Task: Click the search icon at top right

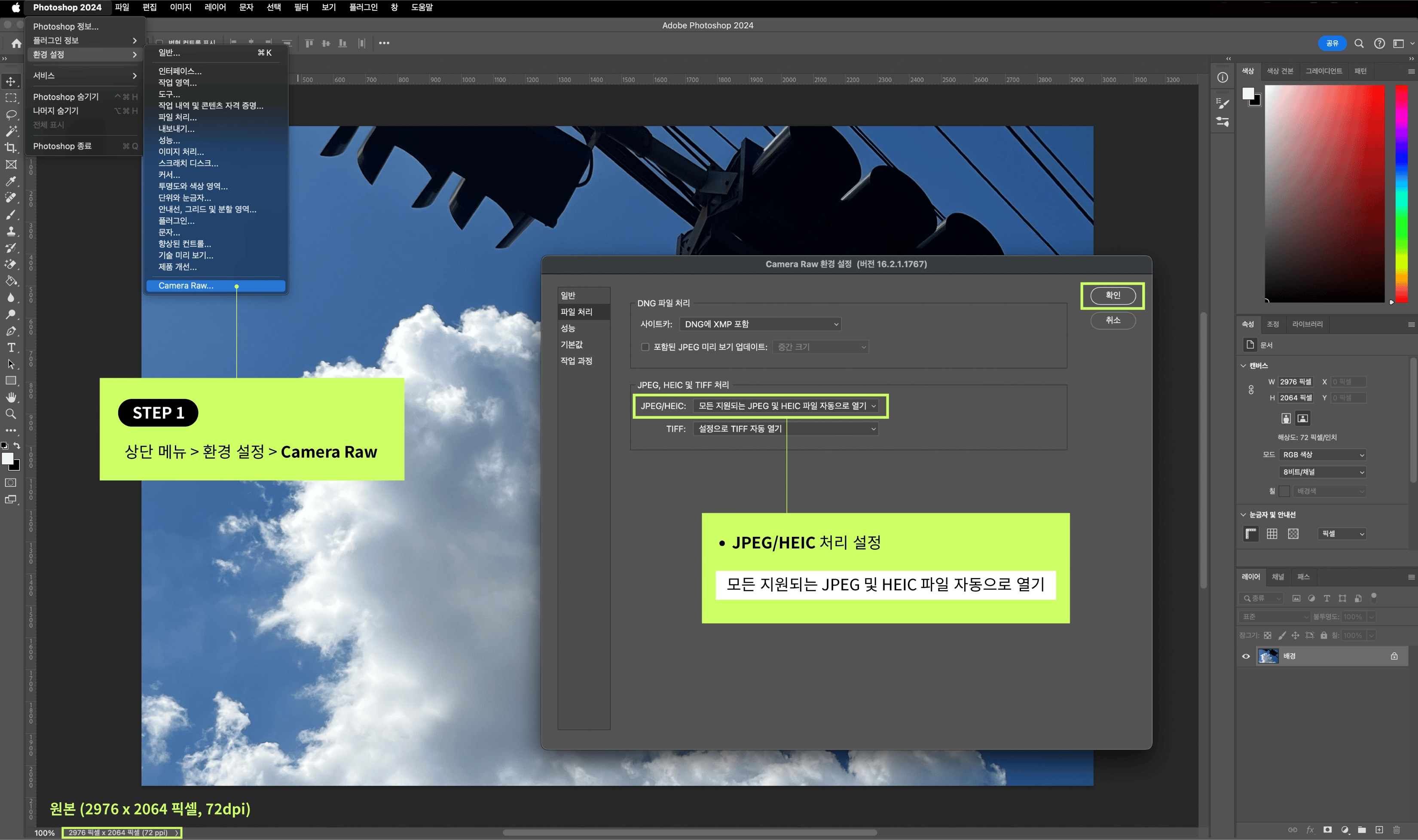Action: [1359, 43]
